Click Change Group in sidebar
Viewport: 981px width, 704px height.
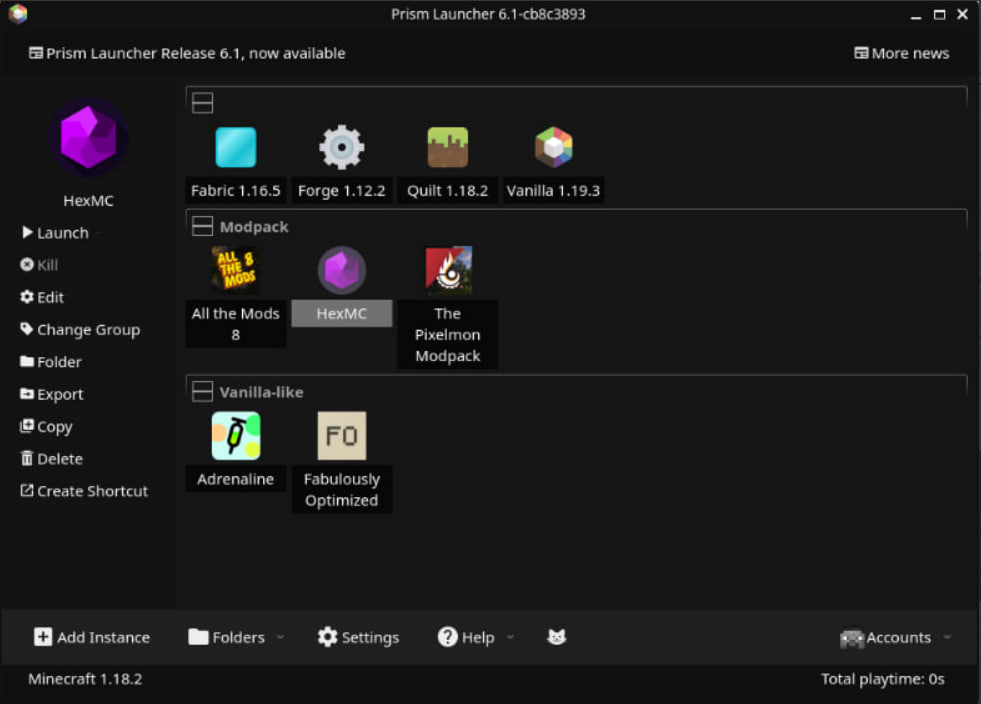coord(80,330)
